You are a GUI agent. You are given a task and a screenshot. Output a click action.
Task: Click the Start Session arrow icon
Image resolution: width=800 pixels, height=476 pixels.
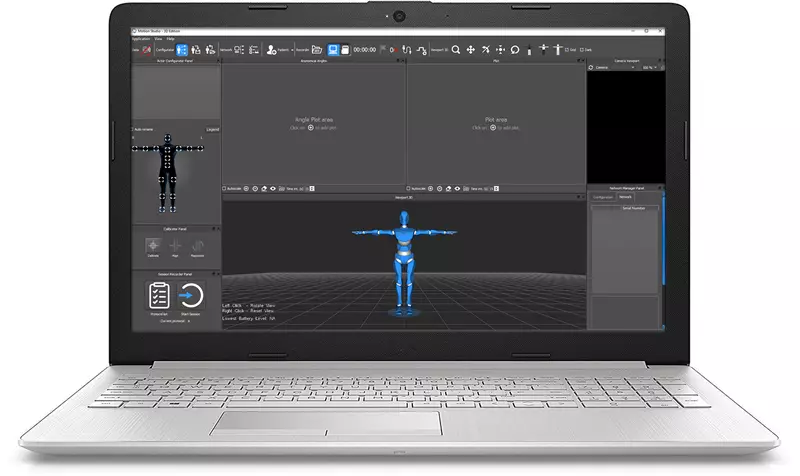click(x=190, y=296)
